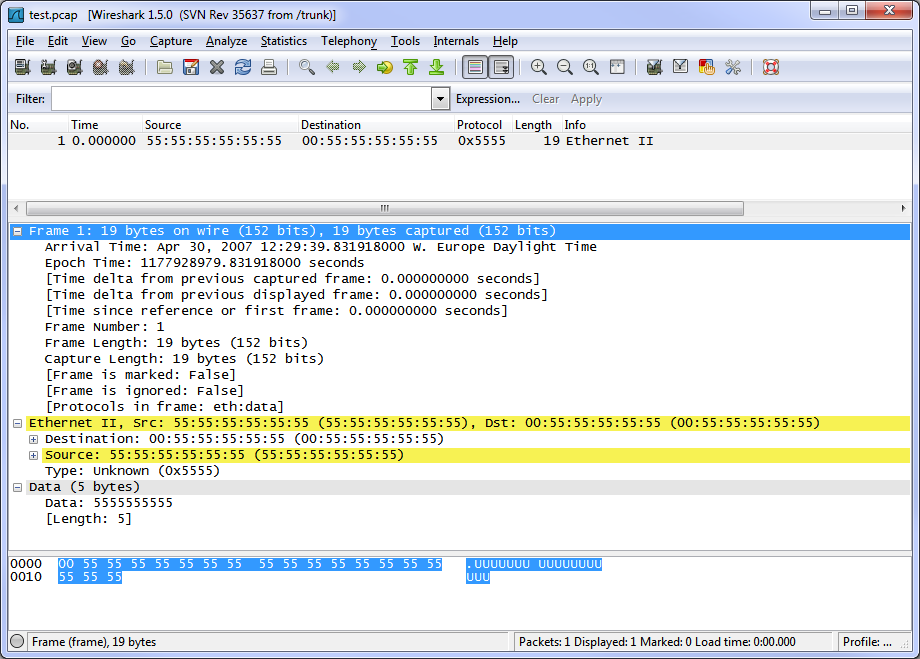Click the Expression... button
Image resolution: width=920 pixels, height=659 pixels.
(x=488, y=99)
